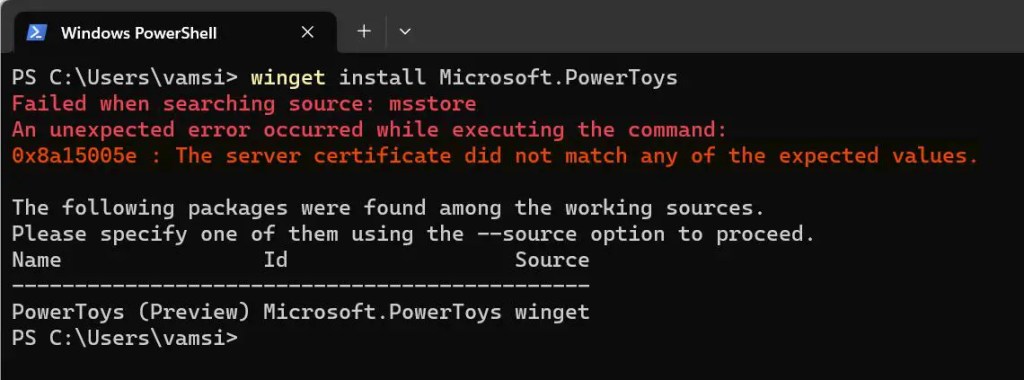Click the 'PowerToys (Preview)' package name

131,313
